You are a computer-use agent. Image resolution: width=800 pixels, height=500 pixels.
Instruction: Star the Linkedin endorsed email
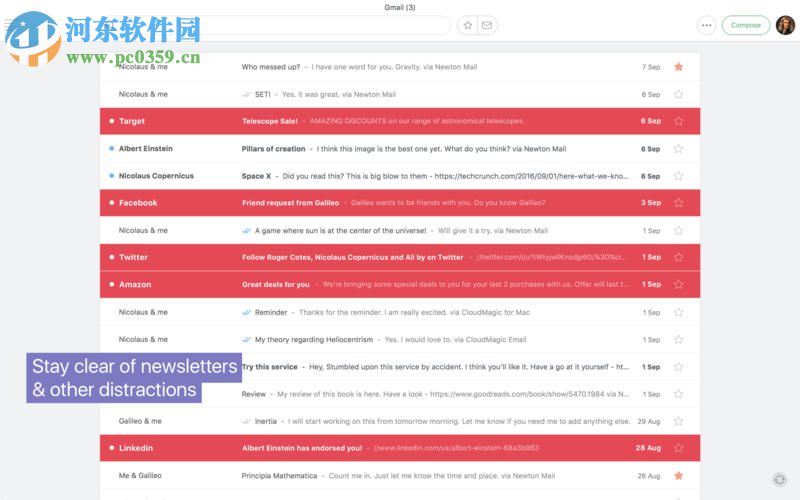coord(679,448)
